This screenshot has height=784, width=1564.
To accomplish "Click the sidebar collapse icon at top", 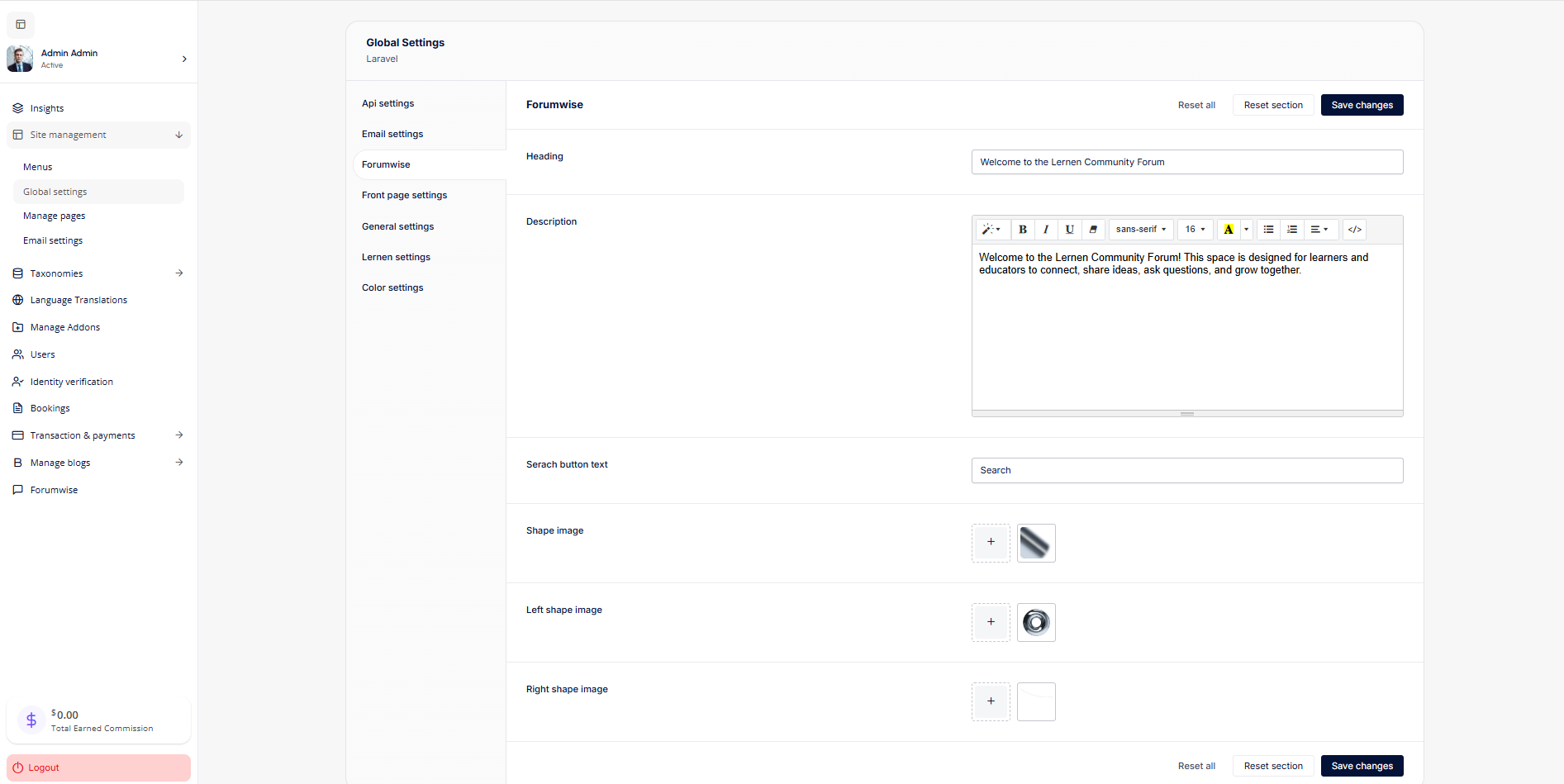I will [21, 24].
